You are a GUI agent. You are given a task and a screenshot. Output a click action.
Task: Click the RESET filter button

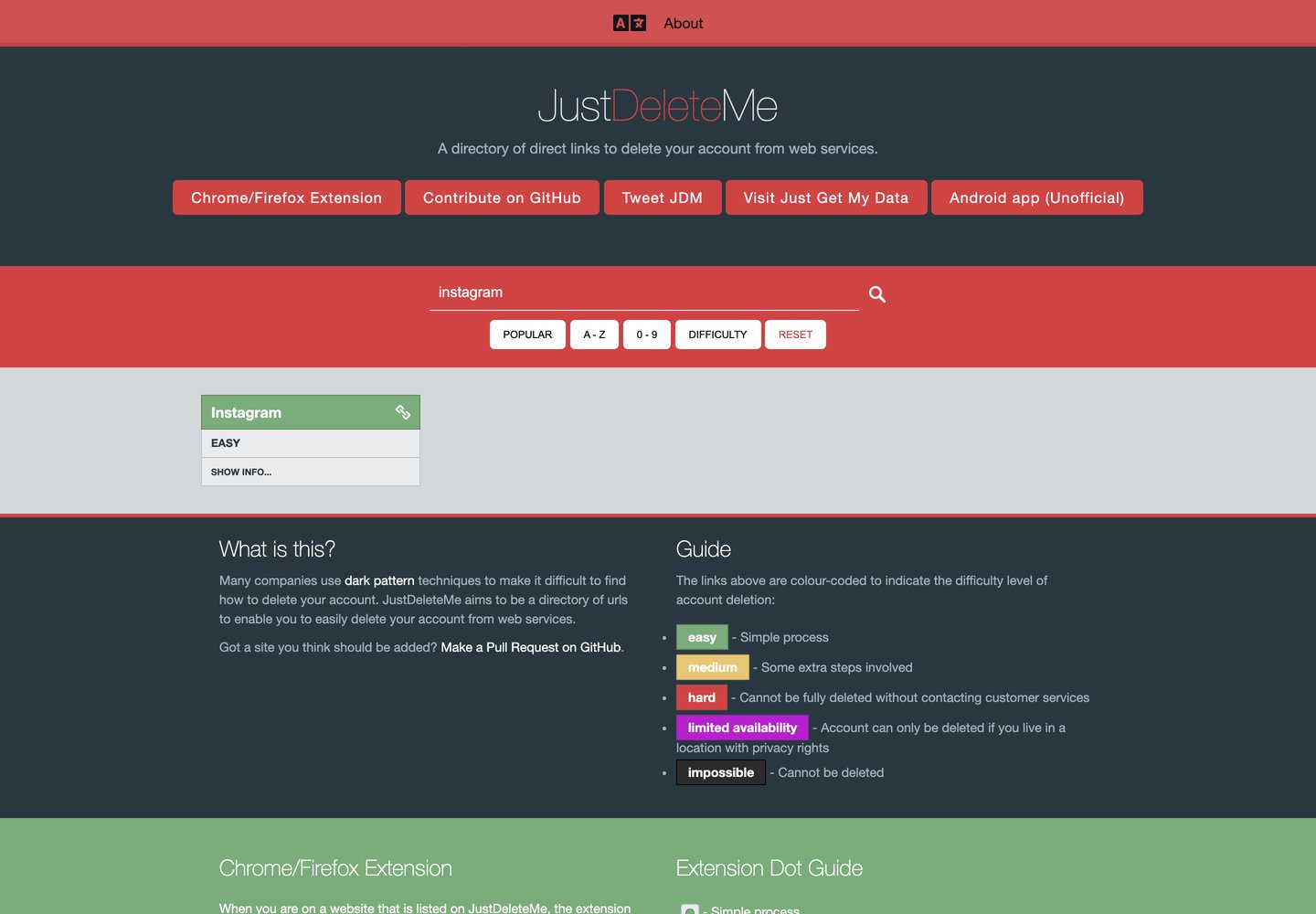coord(795,335)
